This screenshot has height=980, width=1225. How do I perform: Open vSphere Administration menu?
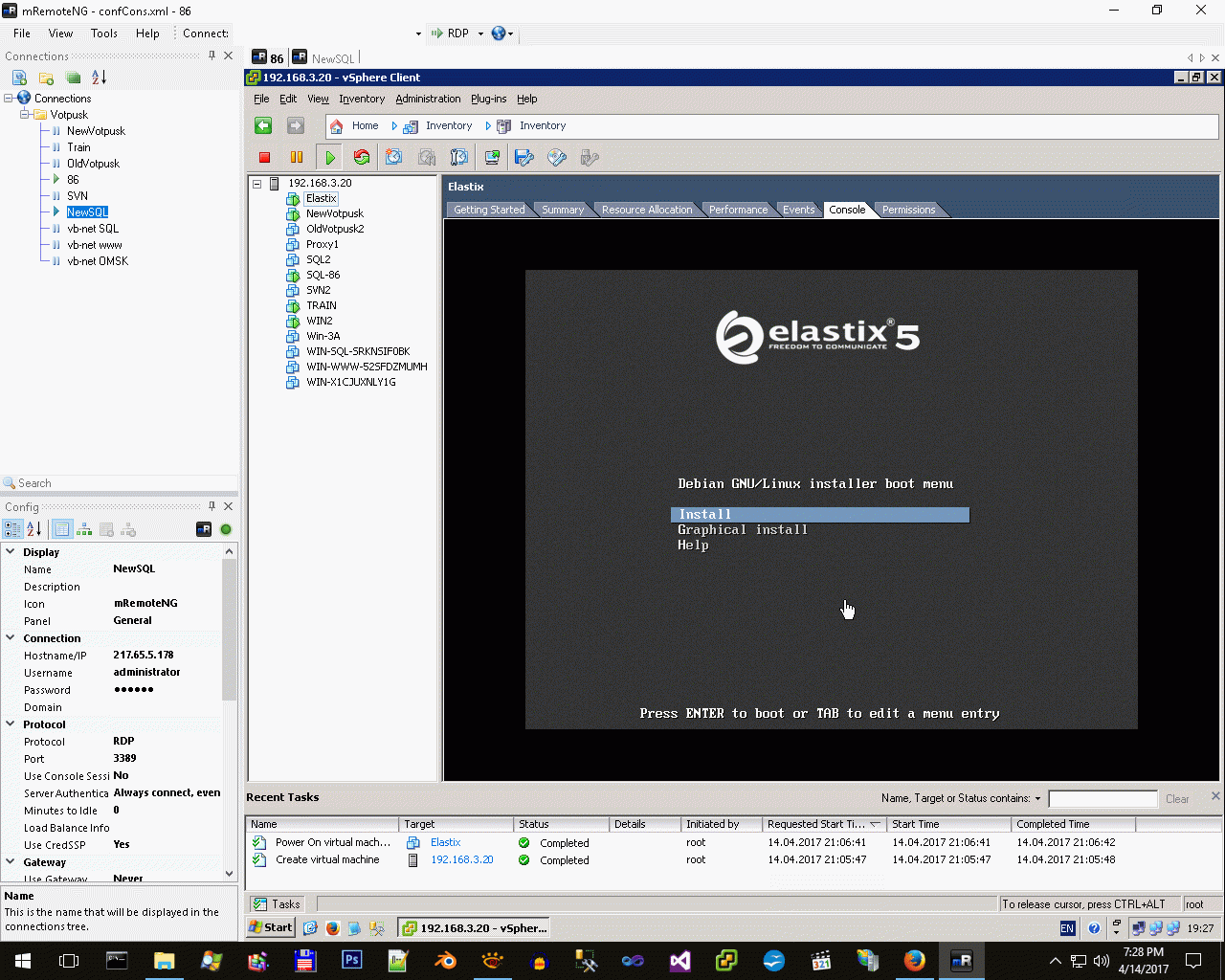point(428,99)
